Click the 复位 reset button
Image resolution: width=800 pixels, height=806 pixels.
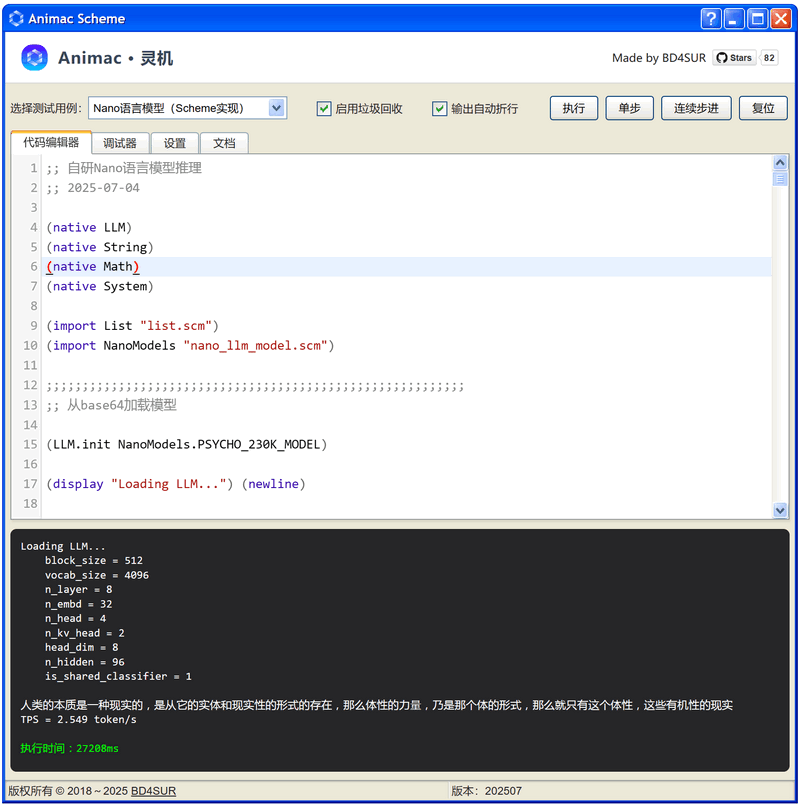click(x=763, y=108)
